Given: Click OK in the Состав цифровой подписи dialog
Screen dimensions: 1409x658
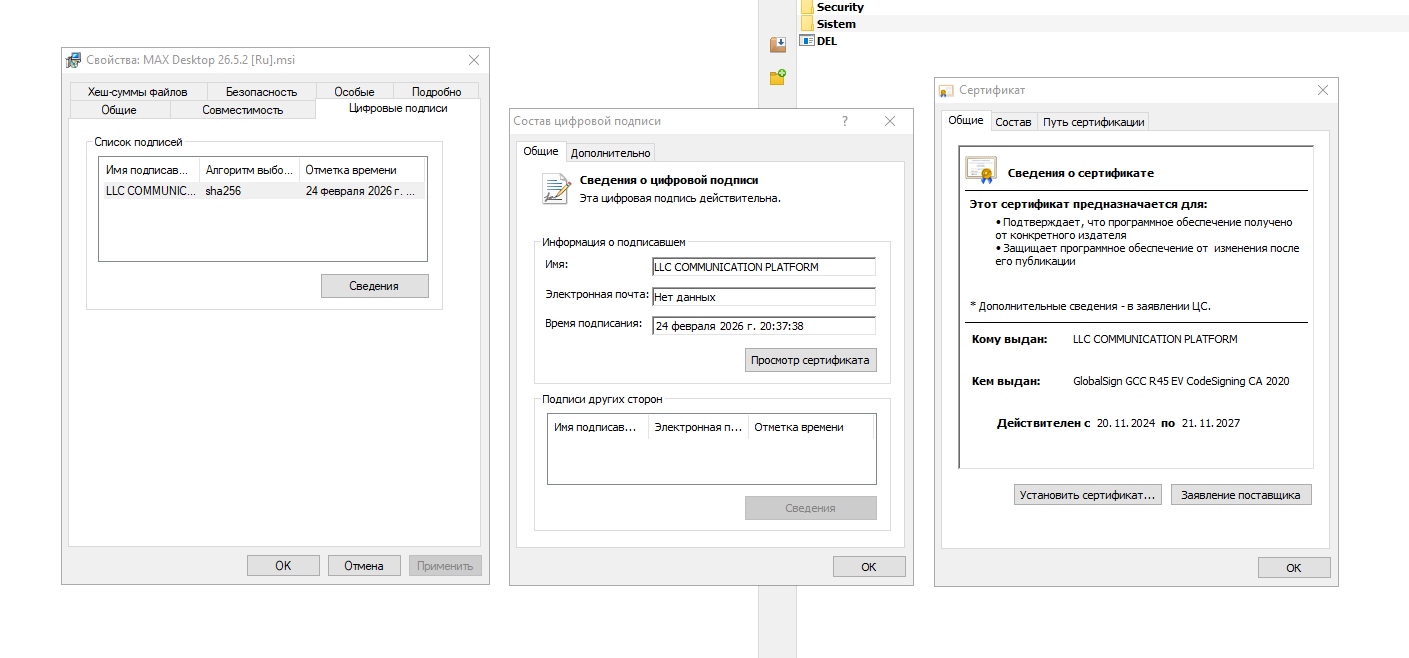Looking at the screenshot, I should pos(869,567).
